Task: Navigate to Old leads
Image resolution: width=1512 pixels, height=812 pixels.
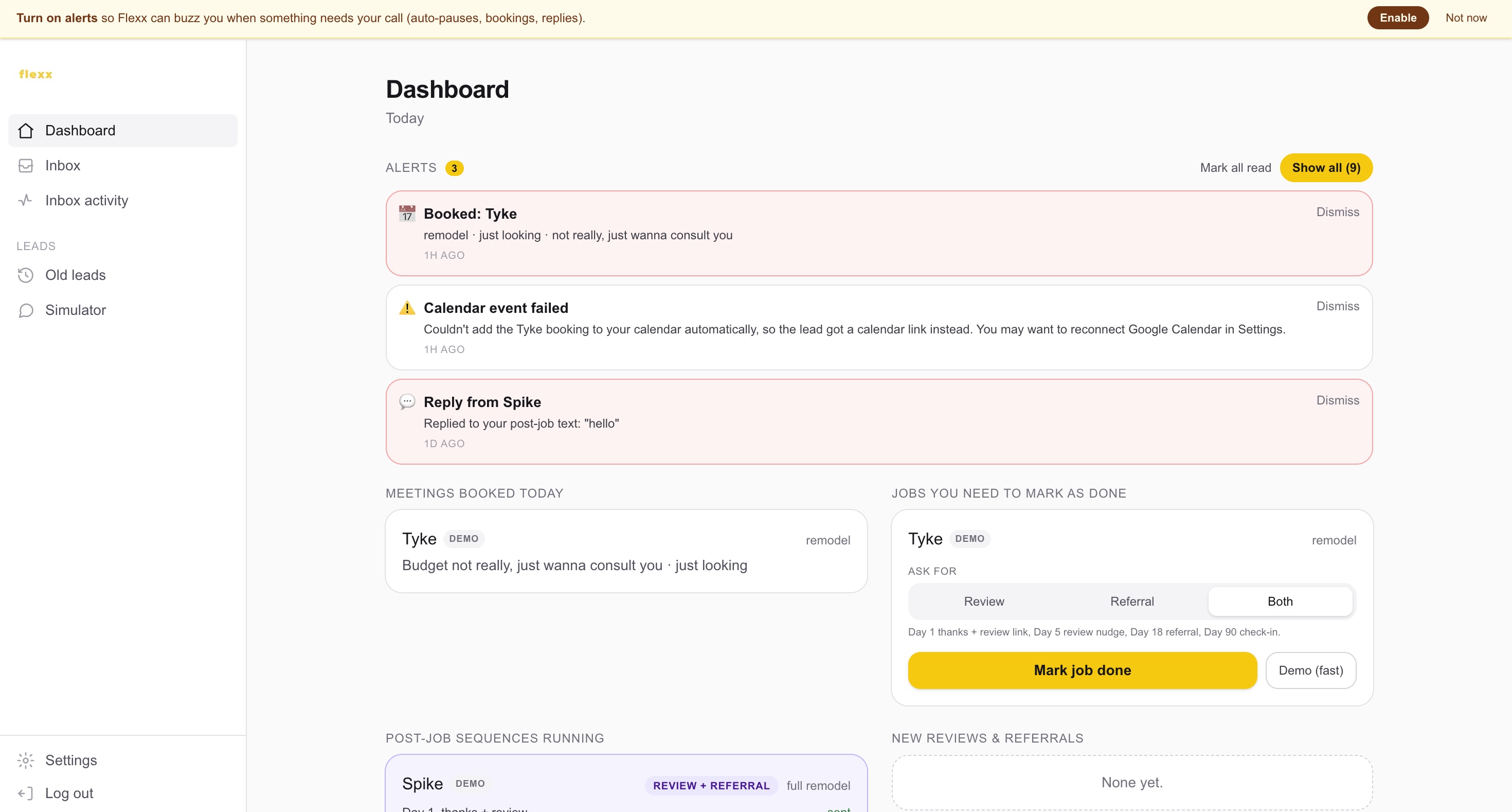Action: (x=123, y=275)
